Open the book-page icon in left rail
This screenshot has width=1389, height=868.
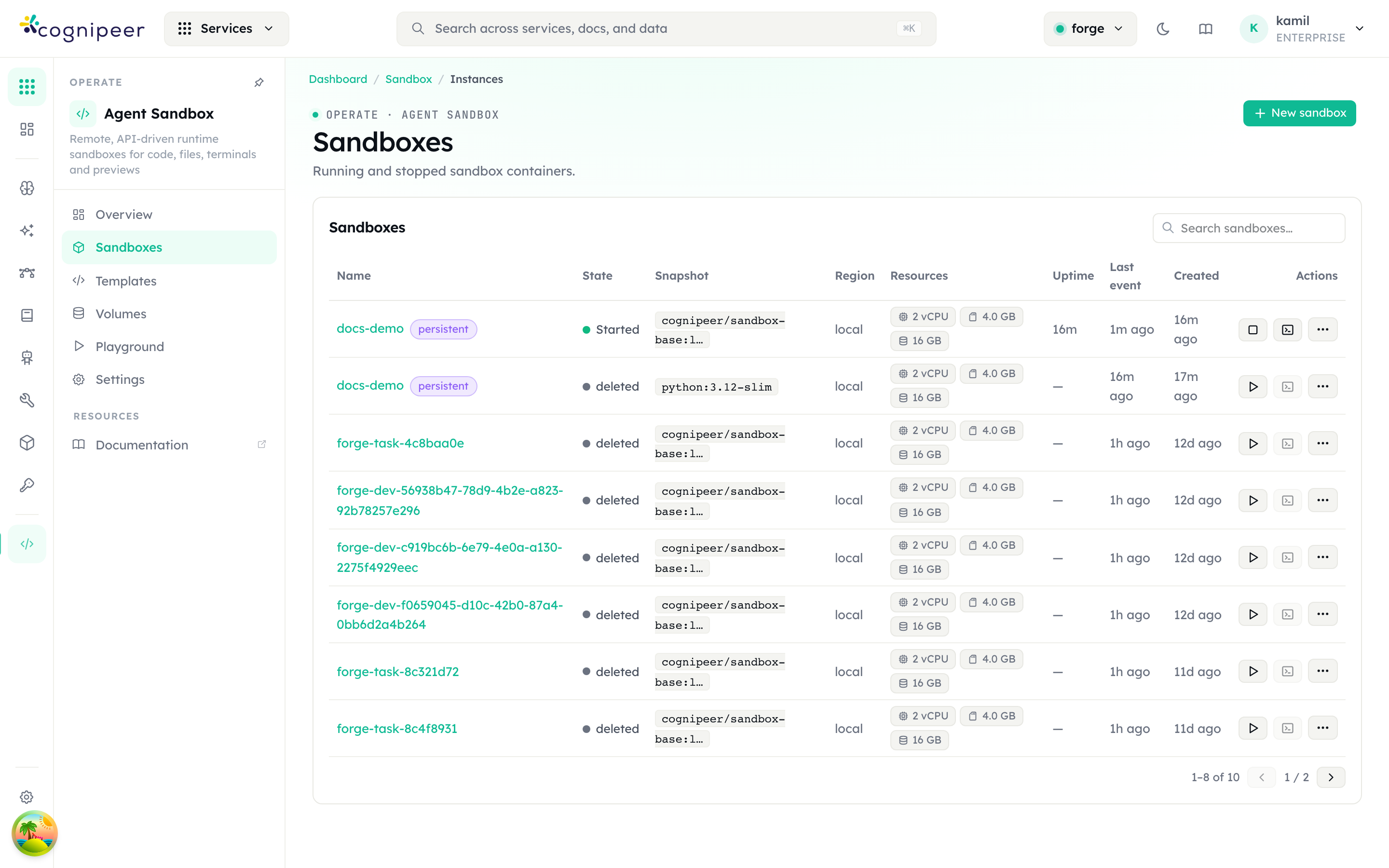[27, 315]
